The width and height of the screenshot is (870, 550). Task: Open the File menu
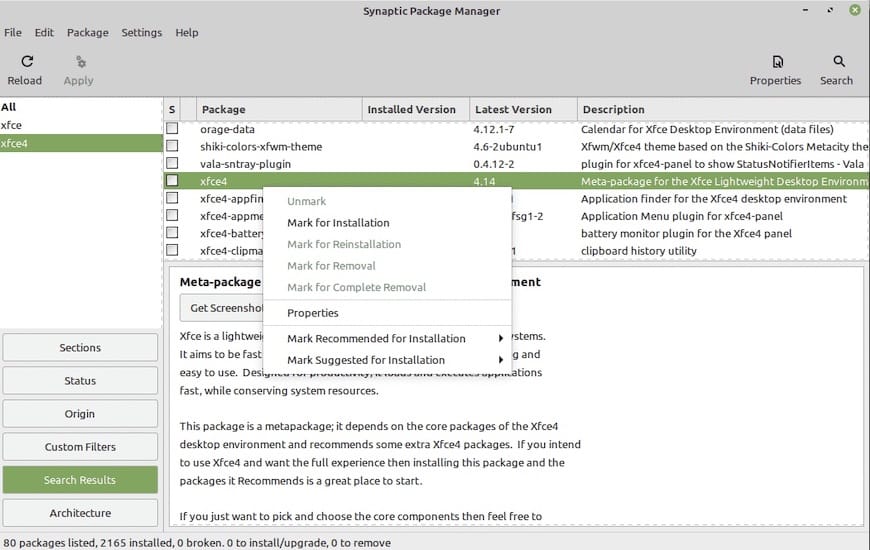click(13, 32)
